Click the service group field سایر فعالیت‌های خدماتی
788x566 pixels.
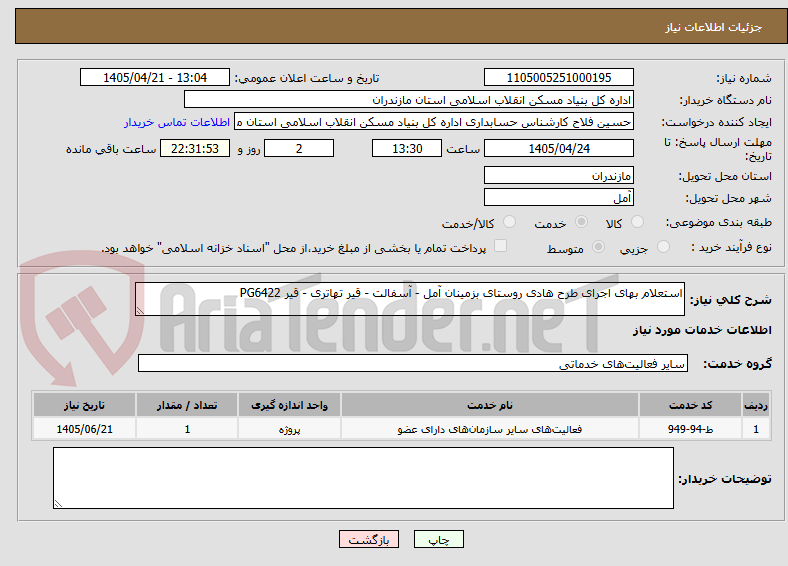413,363
